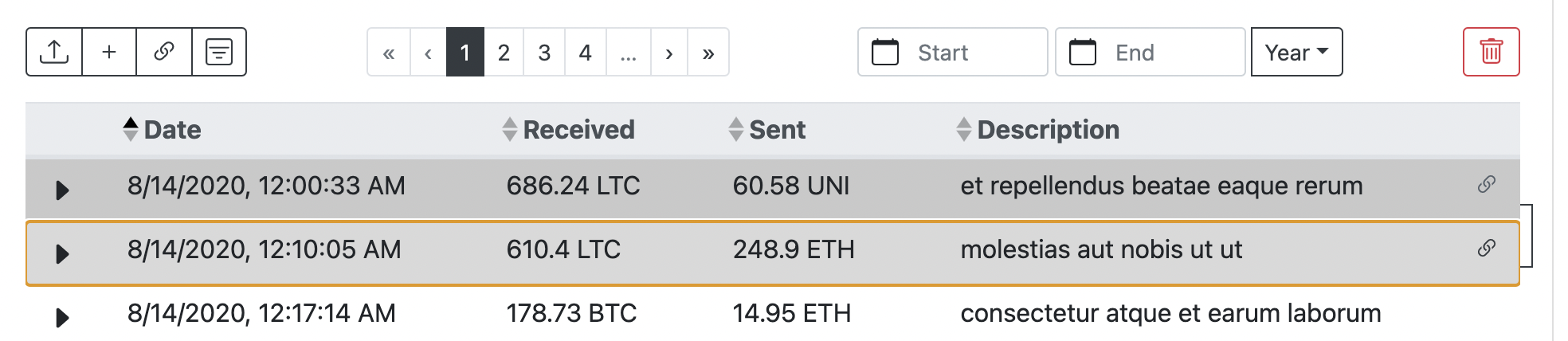Go to page 2
This screenshot has width=1568, height=341.
coord(504,53)
